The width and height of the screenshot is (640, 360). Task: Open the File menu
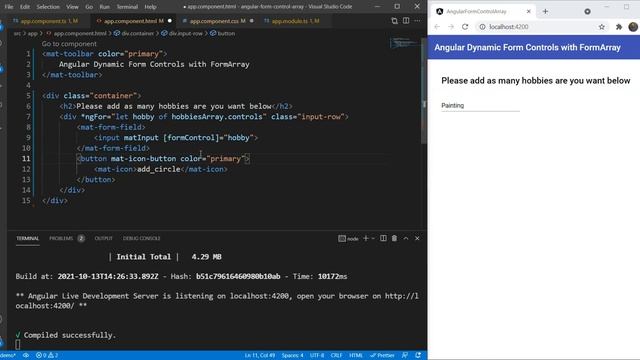tap(9, 7)
